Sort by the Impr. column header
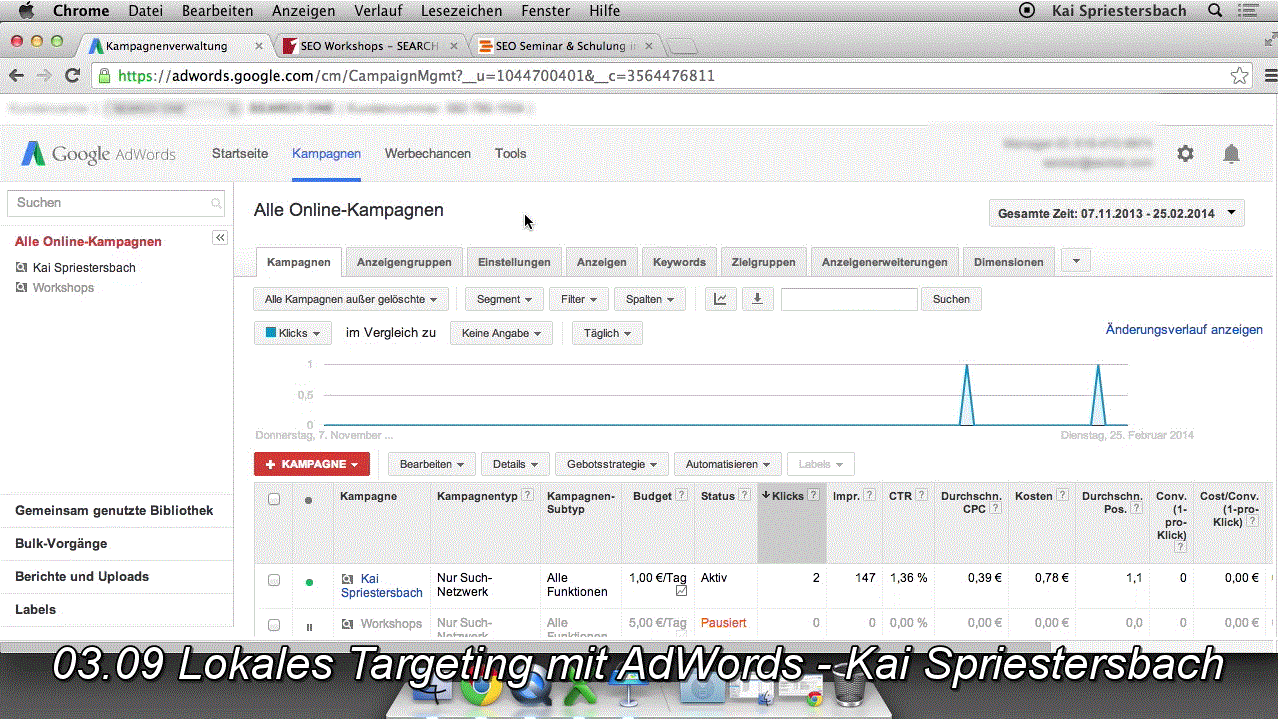 [x=847, y=495]
